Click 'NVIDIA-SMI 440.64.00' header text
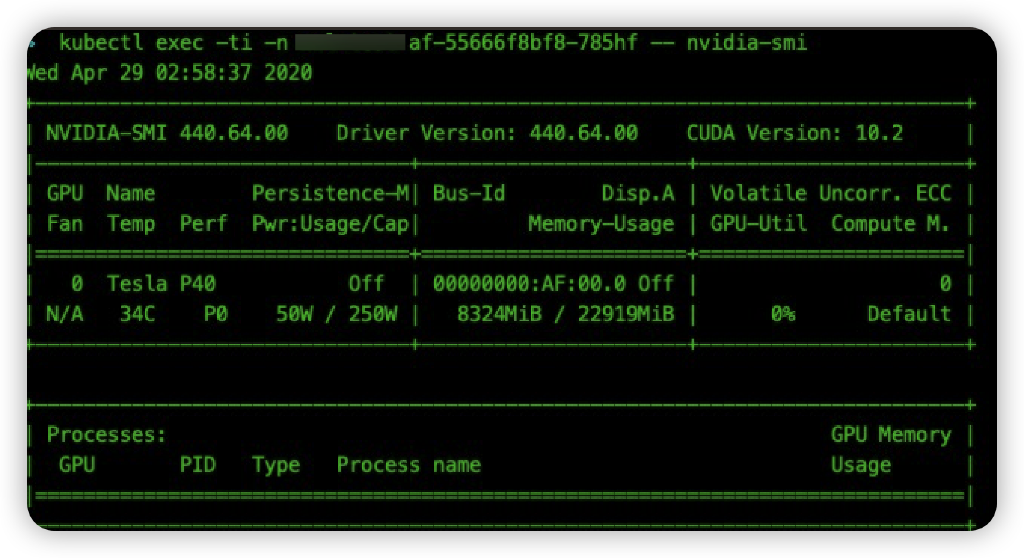1024x558 pixels. [x=167, y=133]
